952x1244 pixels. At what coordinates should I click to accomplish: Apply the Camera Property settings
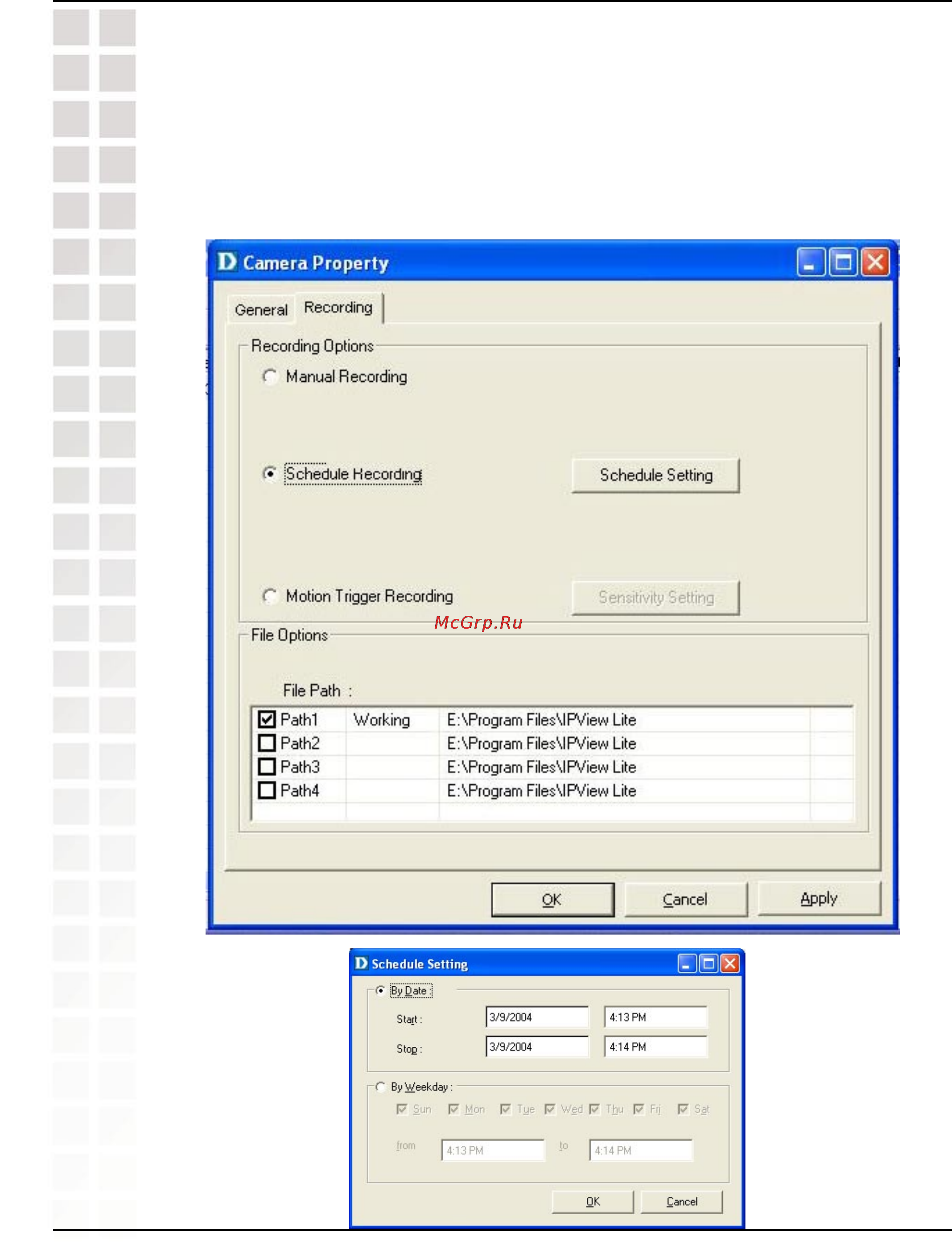(820, 898)
